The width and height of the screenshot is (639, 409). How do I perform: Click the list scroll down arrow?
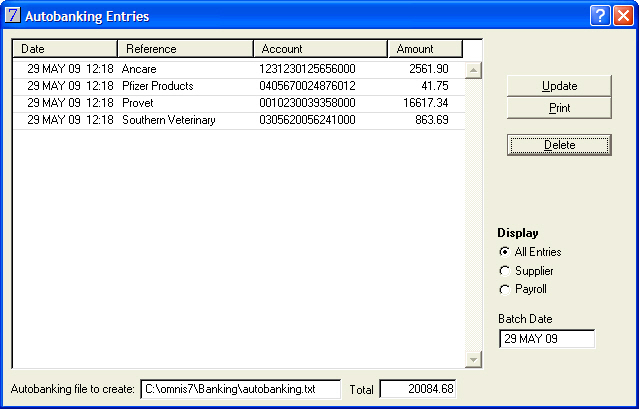pyautogui.click(x=473, y=359)
